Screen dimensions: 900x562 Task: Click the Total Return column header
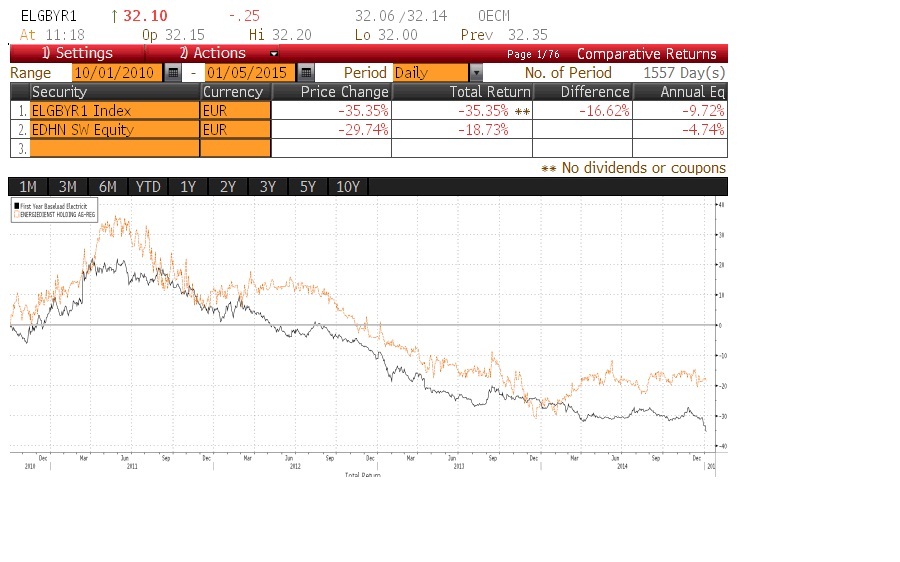point(462,91)
